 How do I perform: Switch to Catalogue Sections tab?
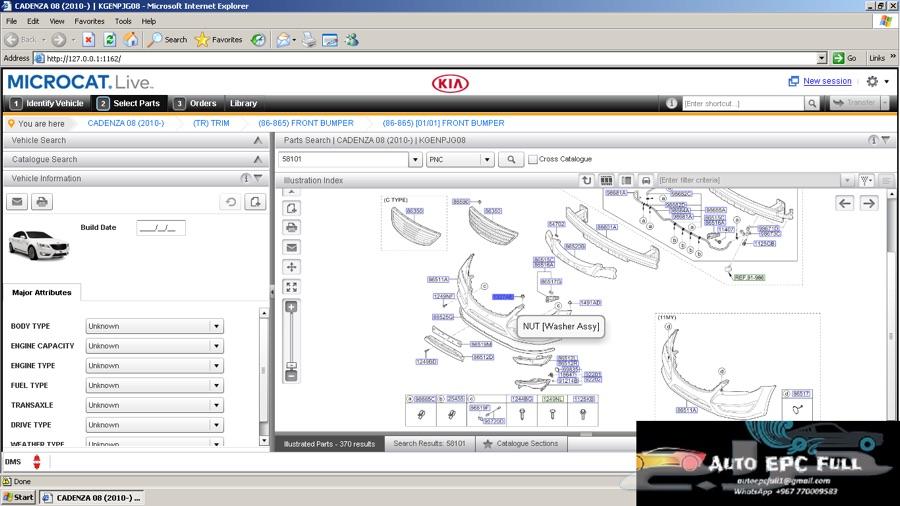tap(521, 443)
